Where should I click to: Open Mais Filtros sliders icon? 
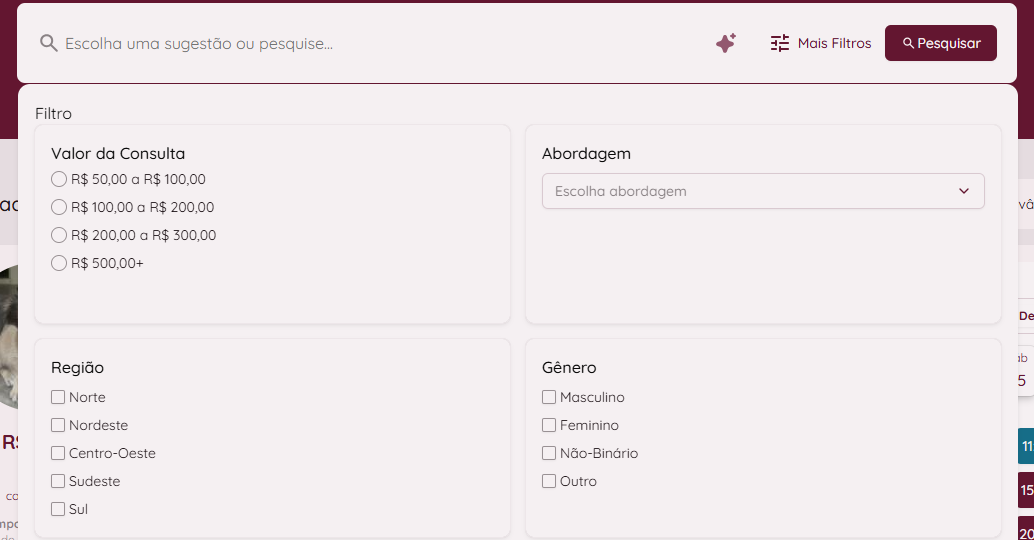pos(780,44)
